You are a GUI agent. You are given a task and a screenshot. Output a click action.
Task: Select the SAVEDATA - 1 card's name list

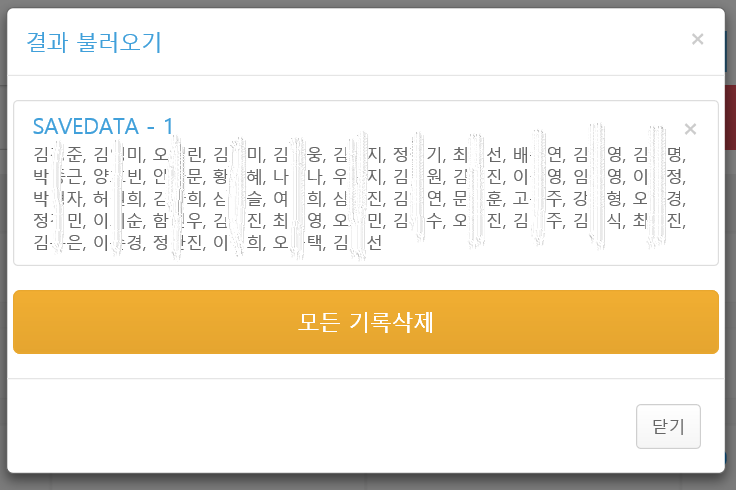[360, 198]
